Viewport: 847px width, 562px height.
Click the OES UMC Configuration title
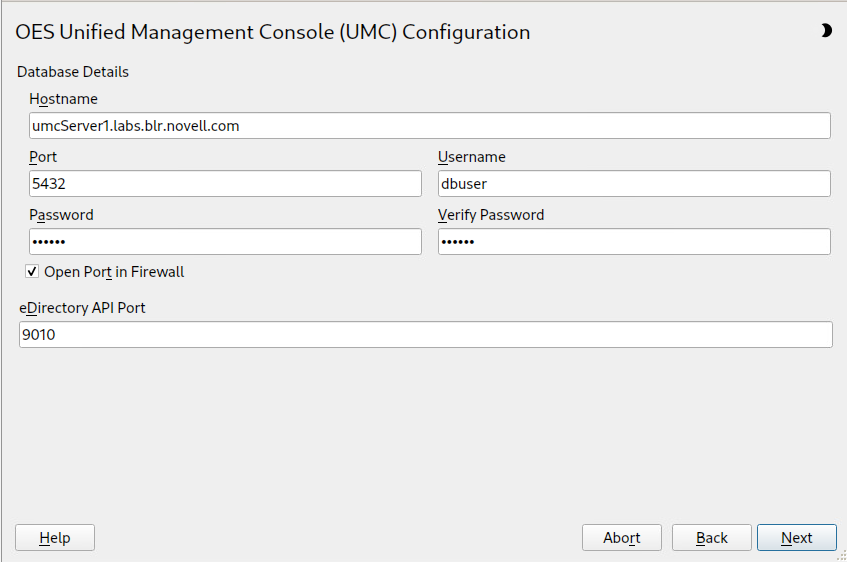click(273, 32)
